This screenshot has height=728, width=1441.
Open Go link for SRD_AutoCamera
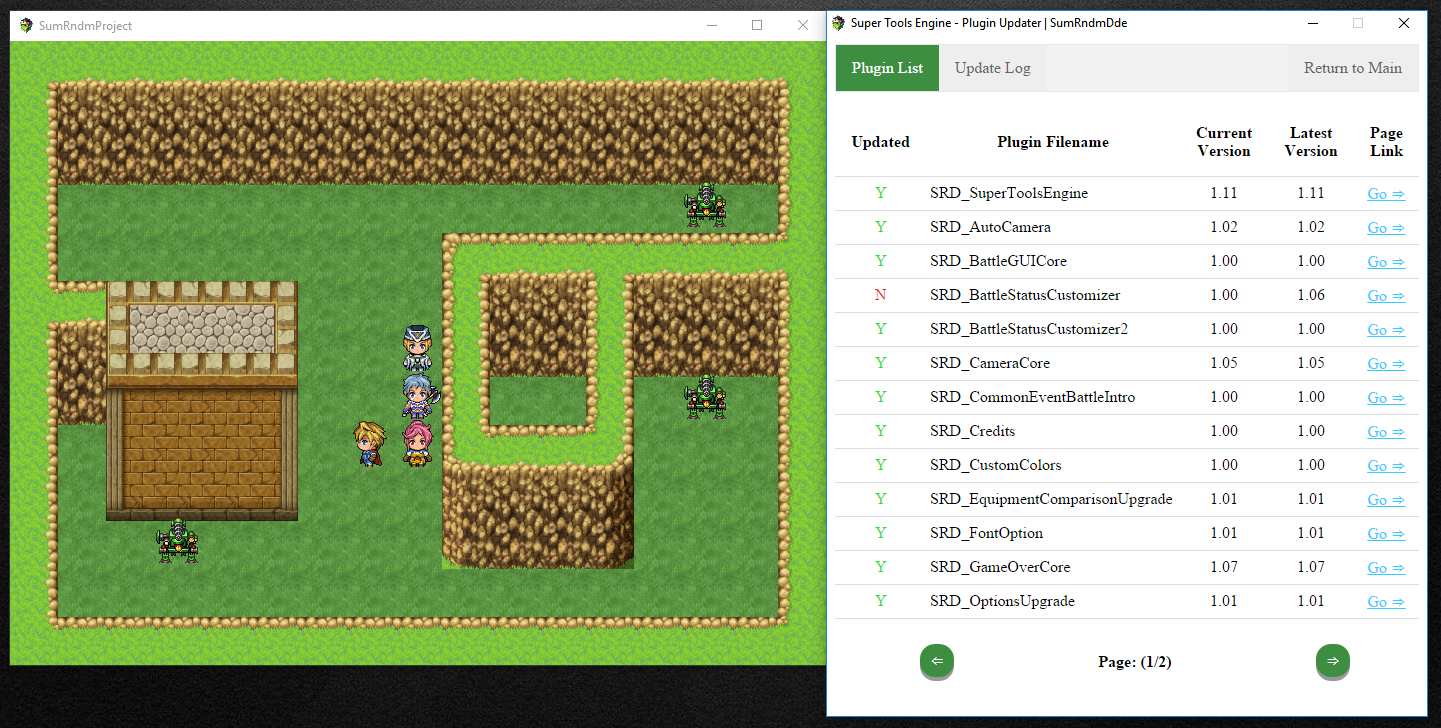[x=1386, y=228]
